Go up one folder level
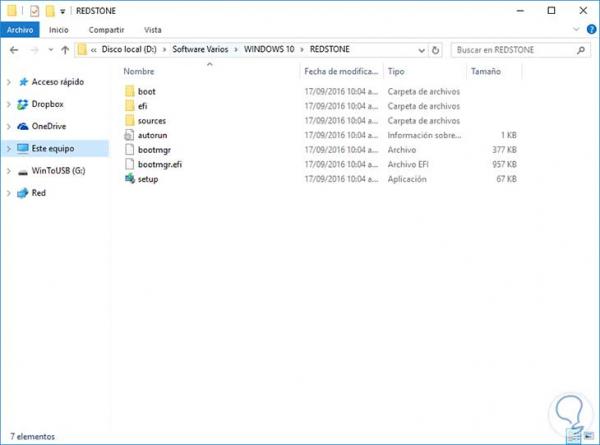Image resolution: width=600 pixels, height=445 pixels. point(65,50)
